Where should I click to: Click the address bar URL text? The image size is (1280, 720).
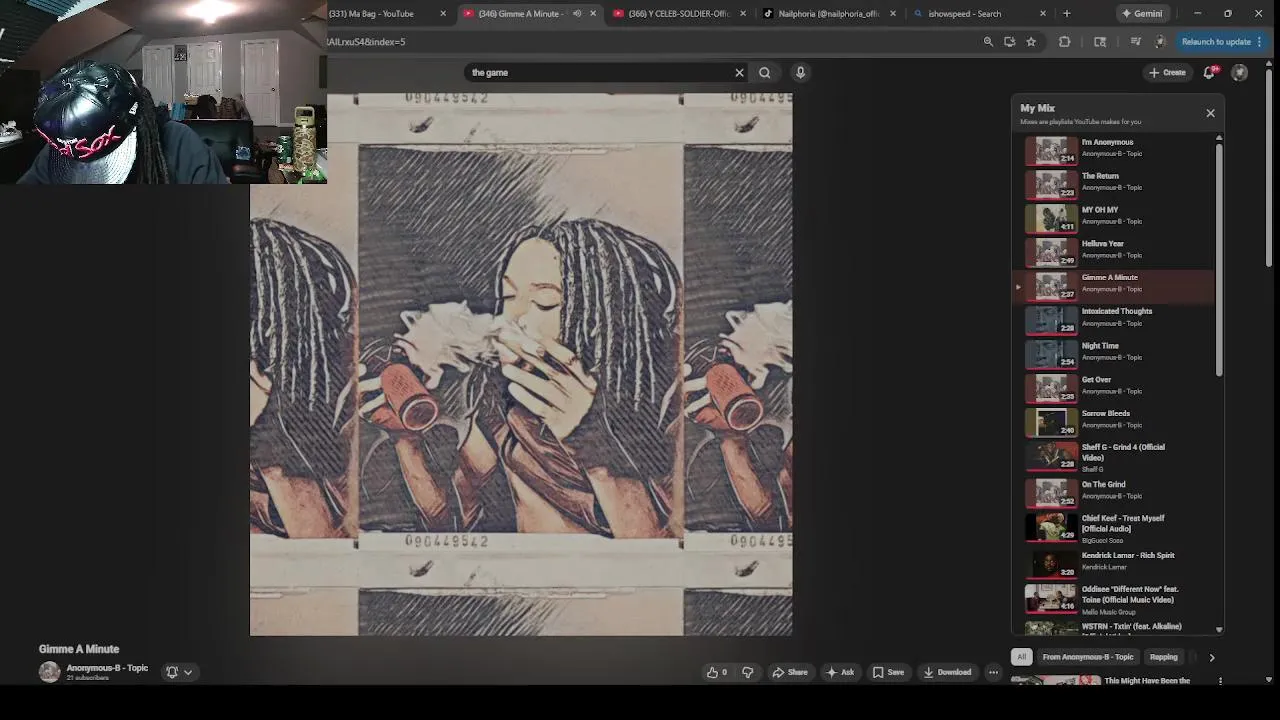[367, 42]
